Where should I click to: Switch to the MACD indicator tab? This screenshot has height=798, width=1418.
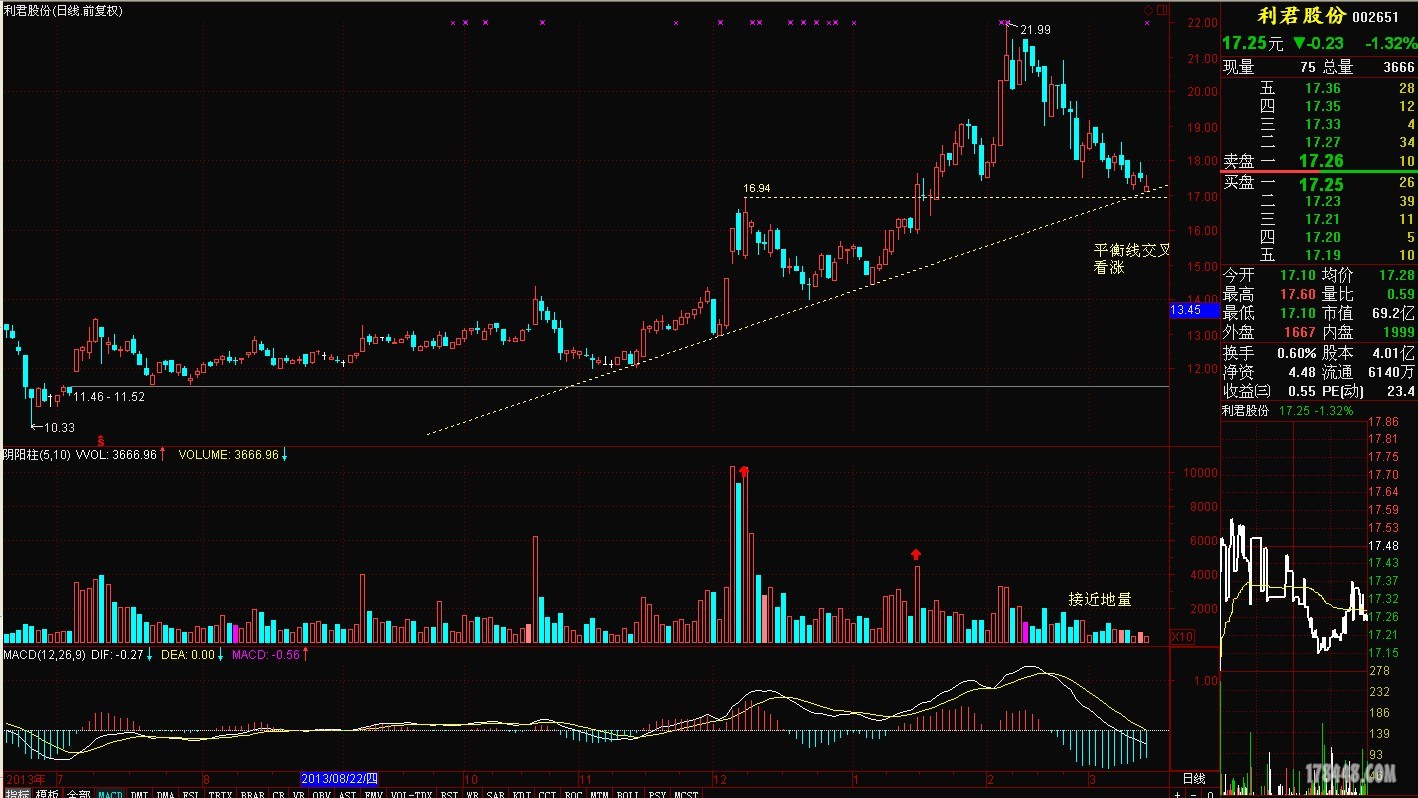[110, 794]
